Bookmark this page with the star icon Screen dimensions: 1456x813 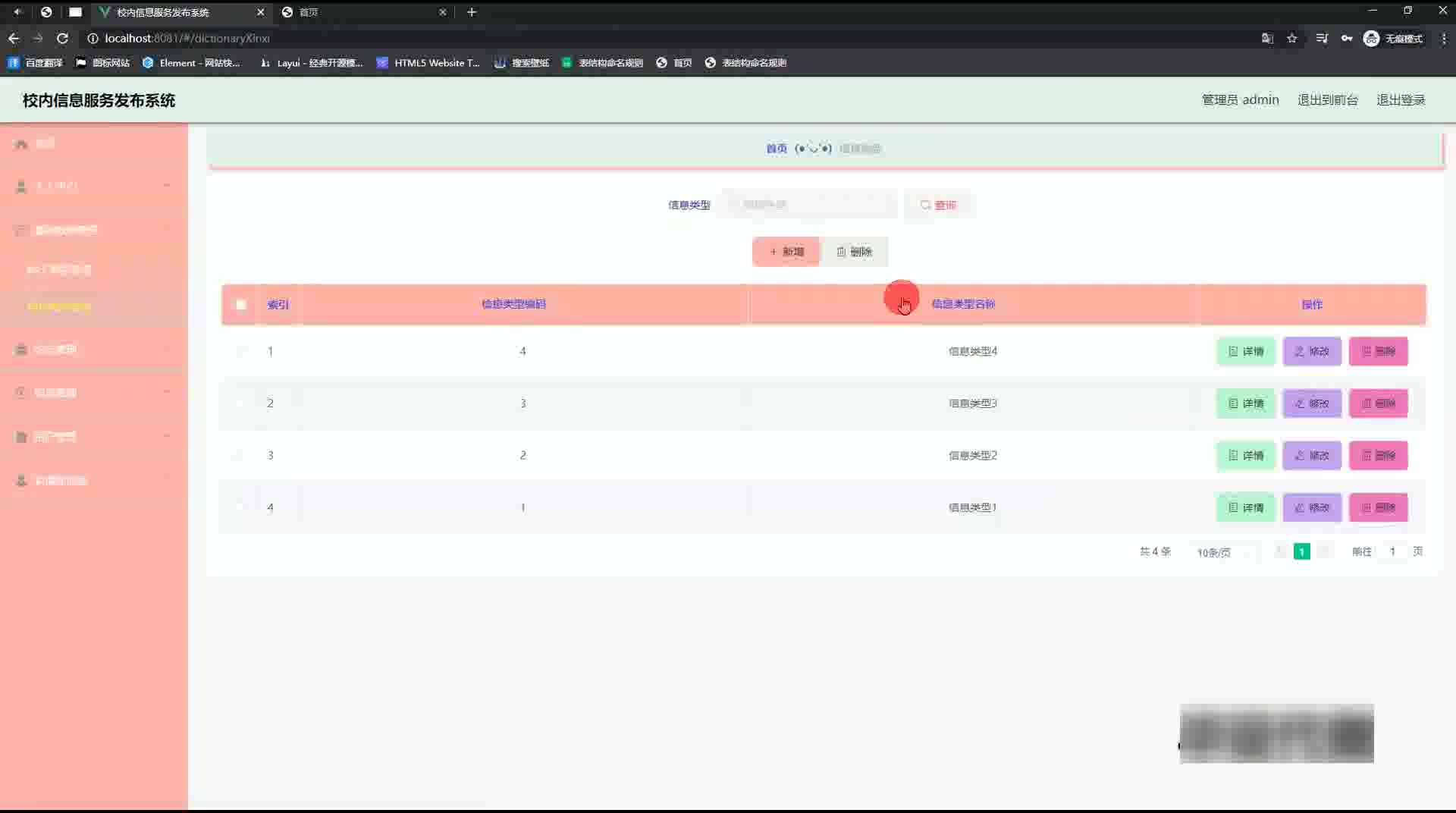(x=1292, y=38)
